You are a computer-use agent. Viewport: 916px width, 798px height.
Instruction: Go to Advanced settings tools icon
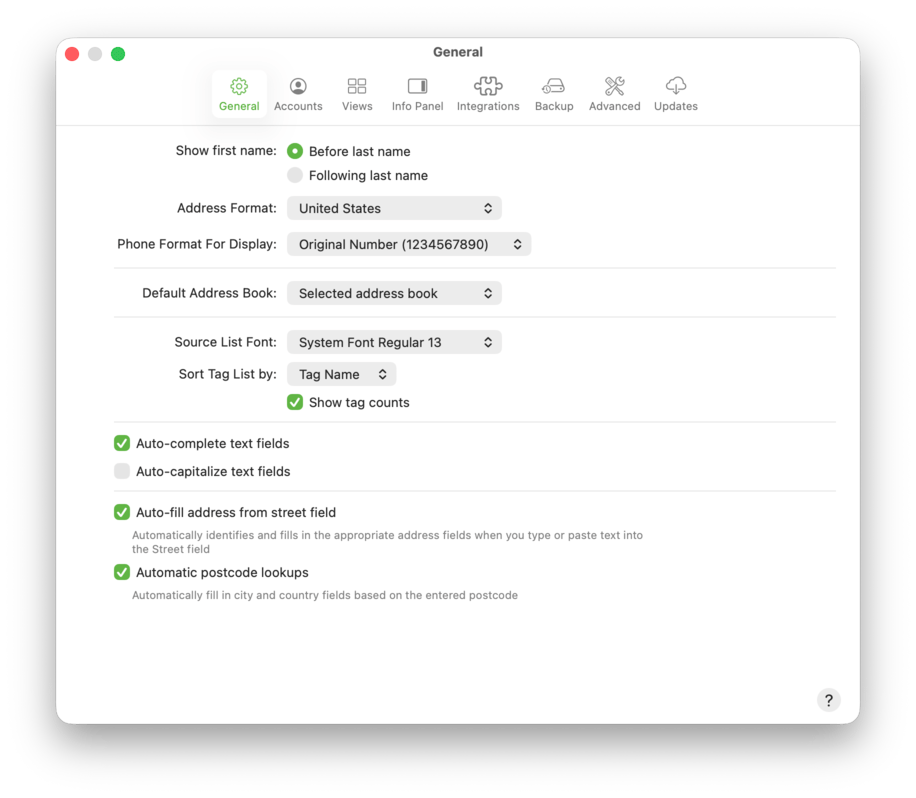pos(614,87)
